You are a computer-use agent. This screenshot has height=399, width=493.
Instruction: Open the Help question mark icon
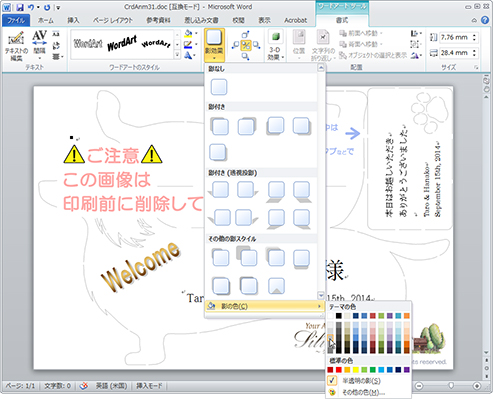(x=485, y=20)
